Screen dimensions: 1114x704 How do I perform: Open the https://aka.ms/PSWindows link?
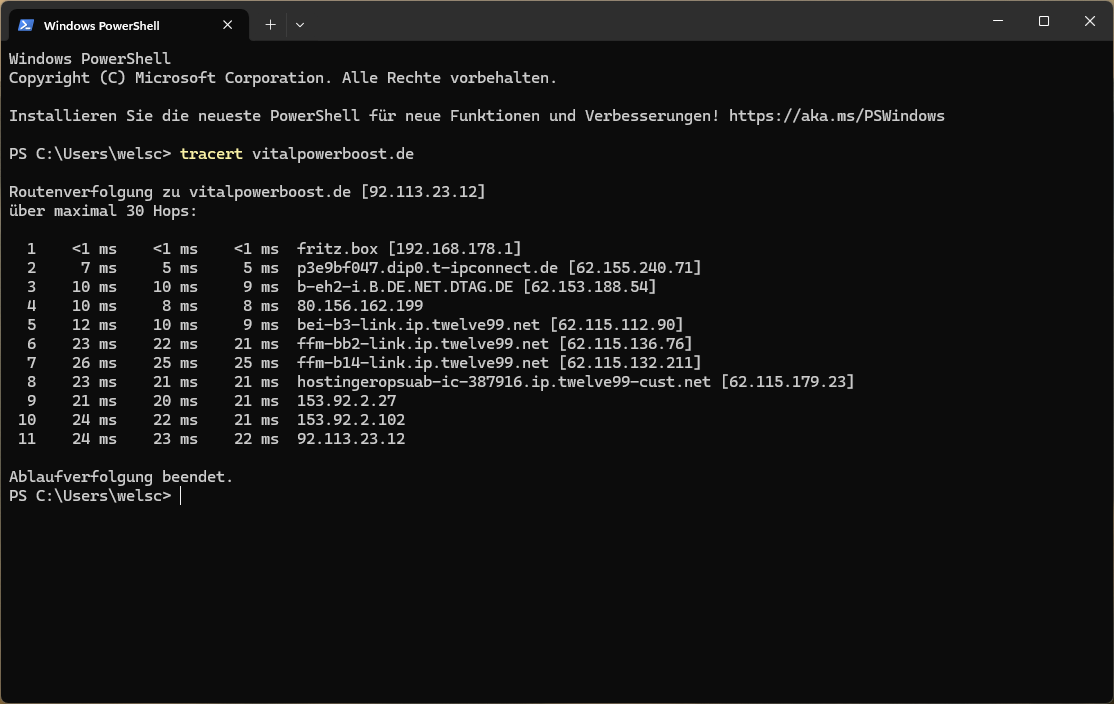point(836,116)
